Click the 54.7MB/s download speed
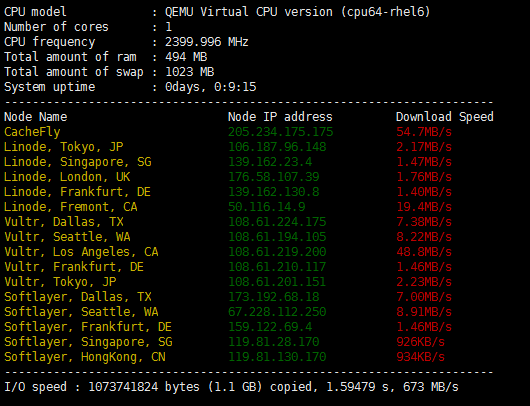The image size is (530, 406). 424,132
